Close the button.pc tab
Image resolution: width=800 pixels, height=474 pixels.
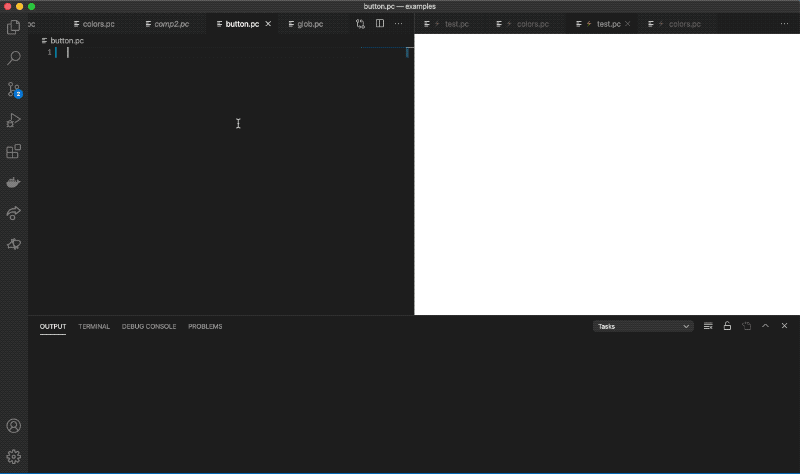coord(268,24)
